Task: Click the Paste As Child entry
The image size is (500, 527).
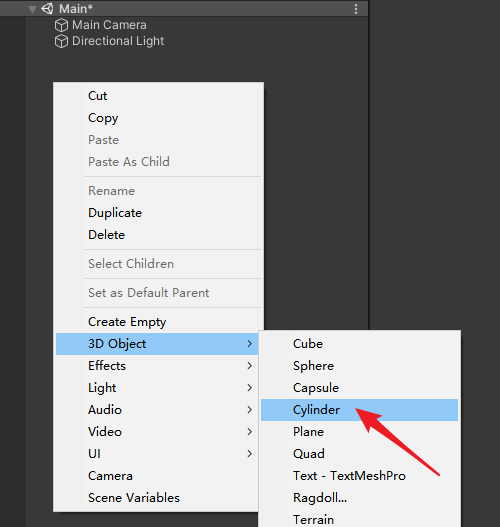Action: [x=158, y=162]
